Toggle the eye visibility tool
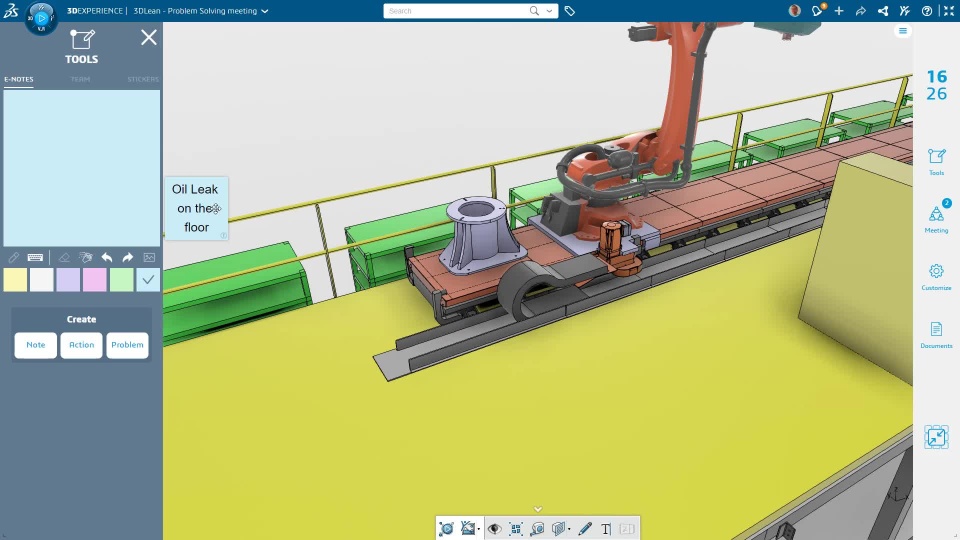This screenshot has height=540, width=960. (494, 529)
